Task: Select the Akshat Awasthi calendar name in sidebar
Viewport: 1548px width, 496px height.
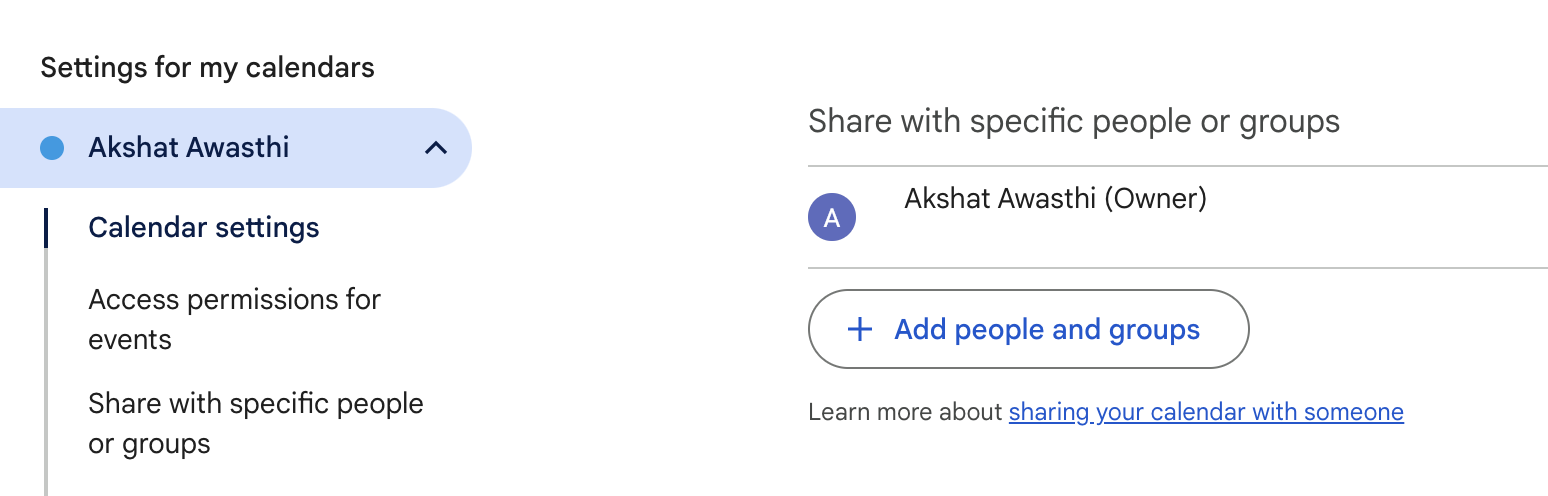Action: coord(189,148)
